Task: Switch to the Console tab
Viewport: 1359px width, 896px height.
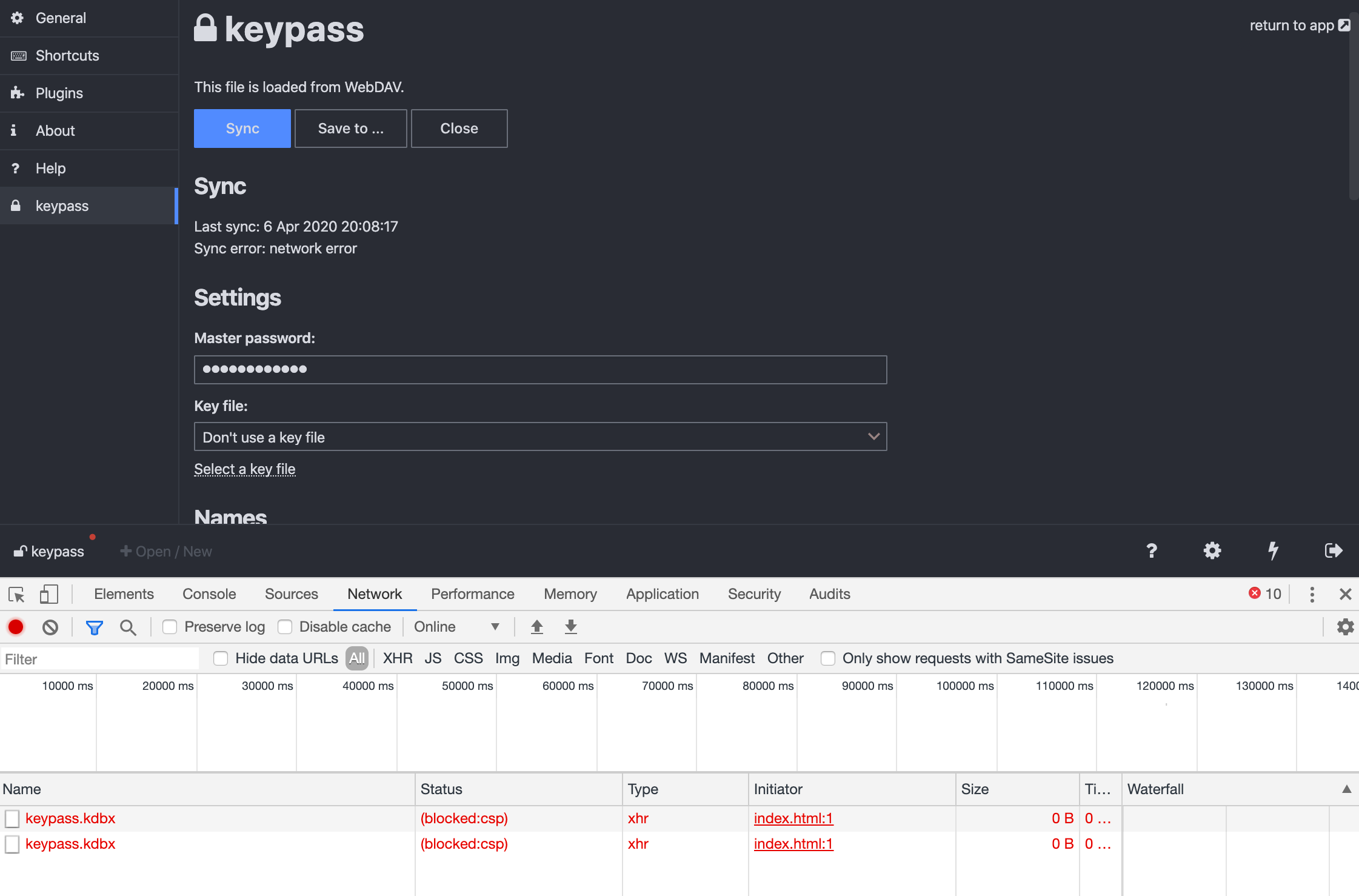Action: pyautogui.click(x=209, y=594)
